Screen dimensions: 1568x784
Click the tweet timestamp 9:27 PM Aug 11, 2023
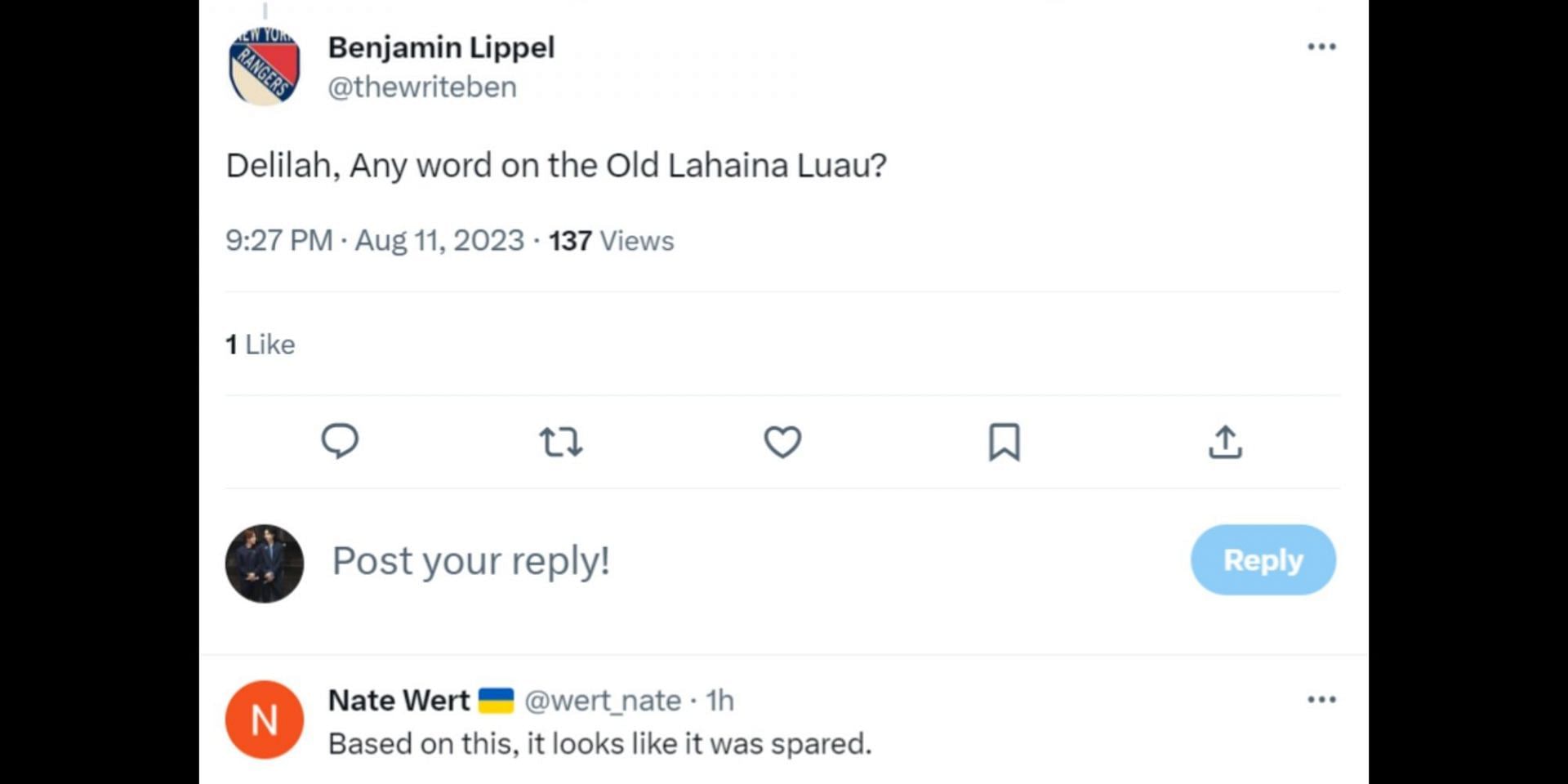(x=375, y=241)
